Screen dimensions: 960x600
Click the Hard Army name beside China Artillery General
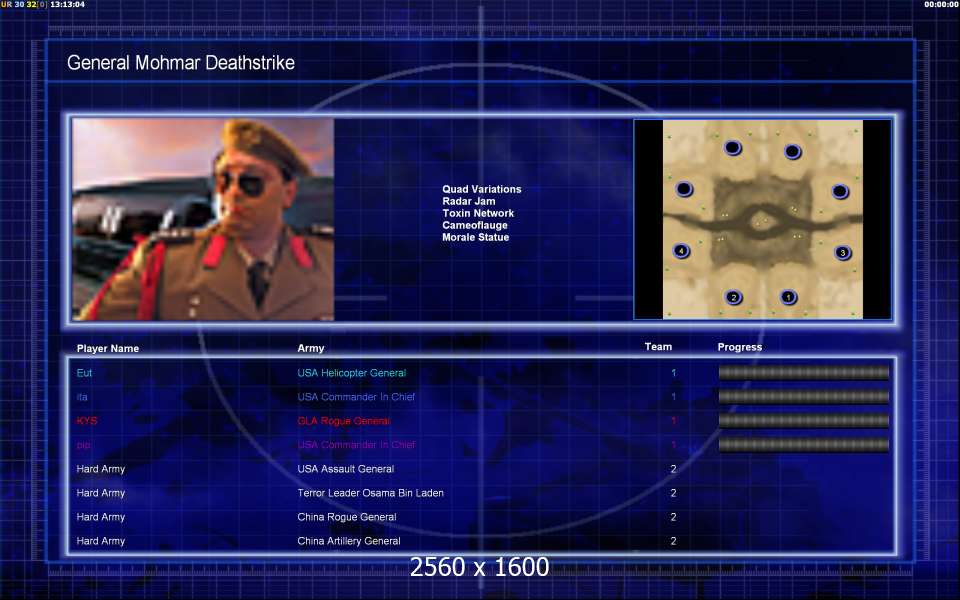101,541
